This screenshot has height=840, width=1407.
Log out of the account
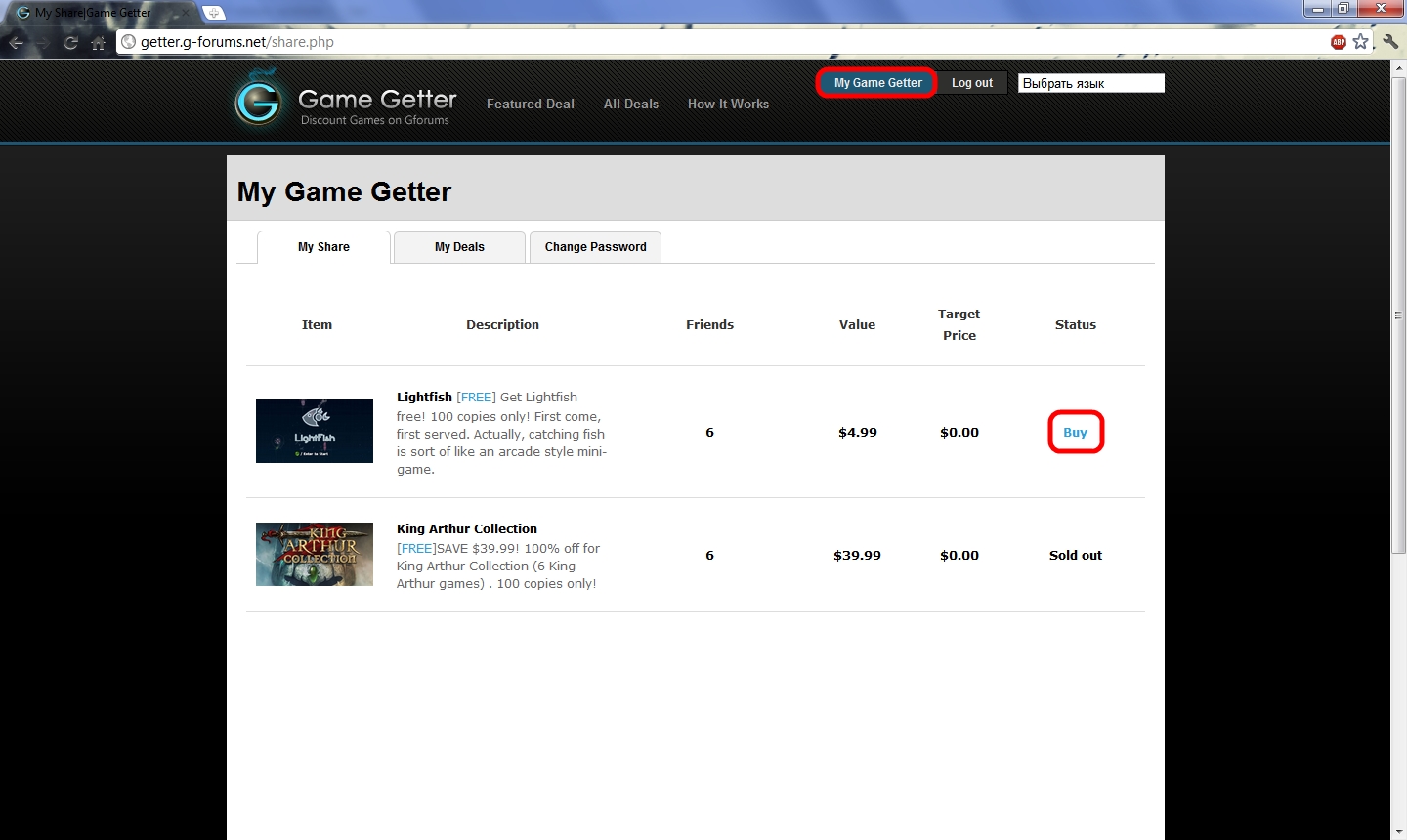972,83
